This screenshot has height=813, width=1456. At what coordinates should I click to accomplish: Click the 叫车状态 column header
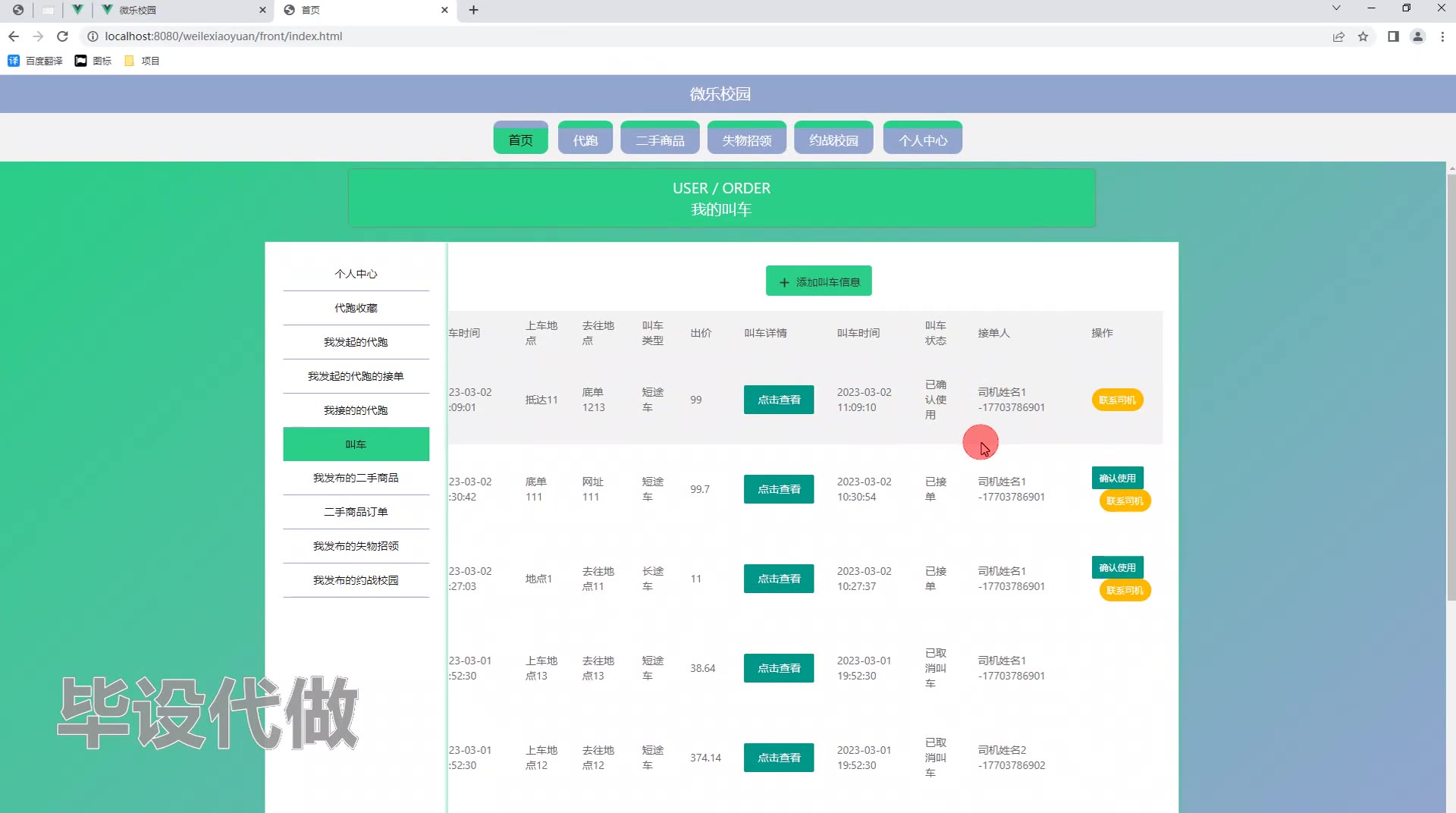pyautogui.click(x=935, y=333)
